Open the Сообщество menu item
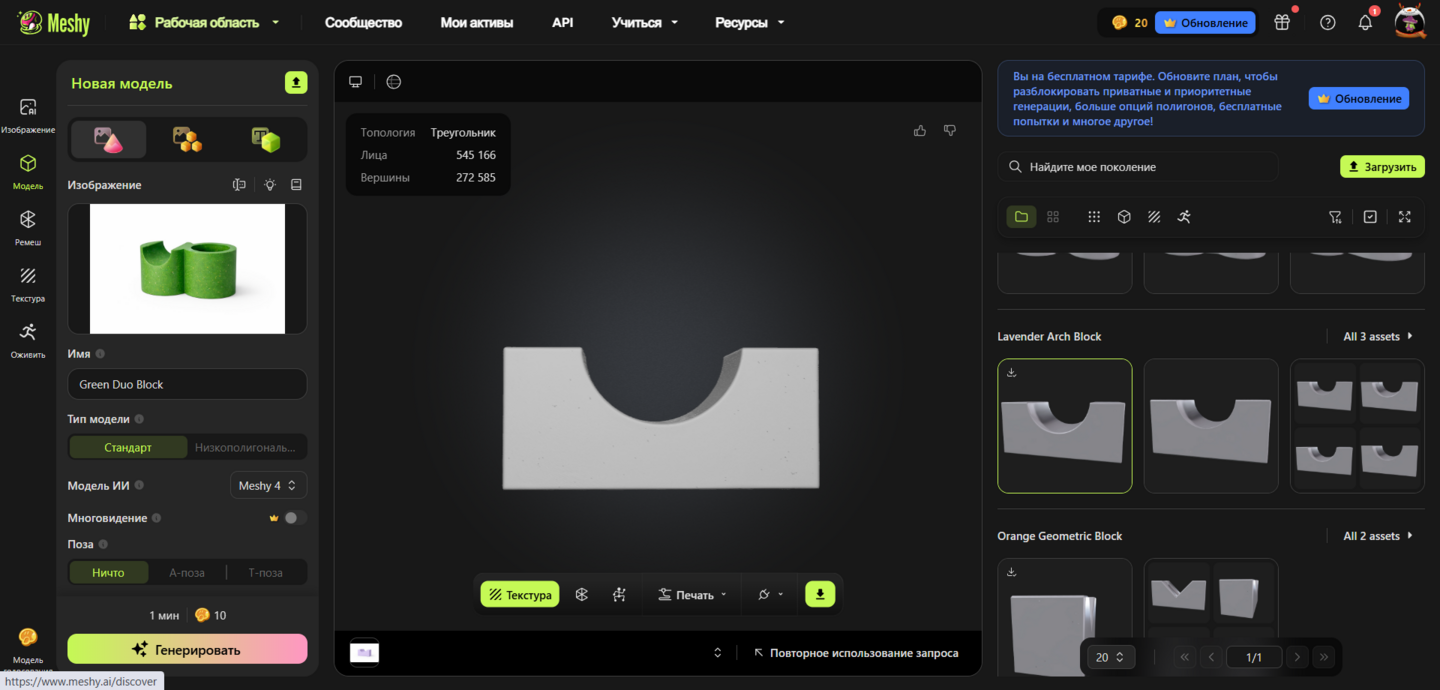 [363, 22]
